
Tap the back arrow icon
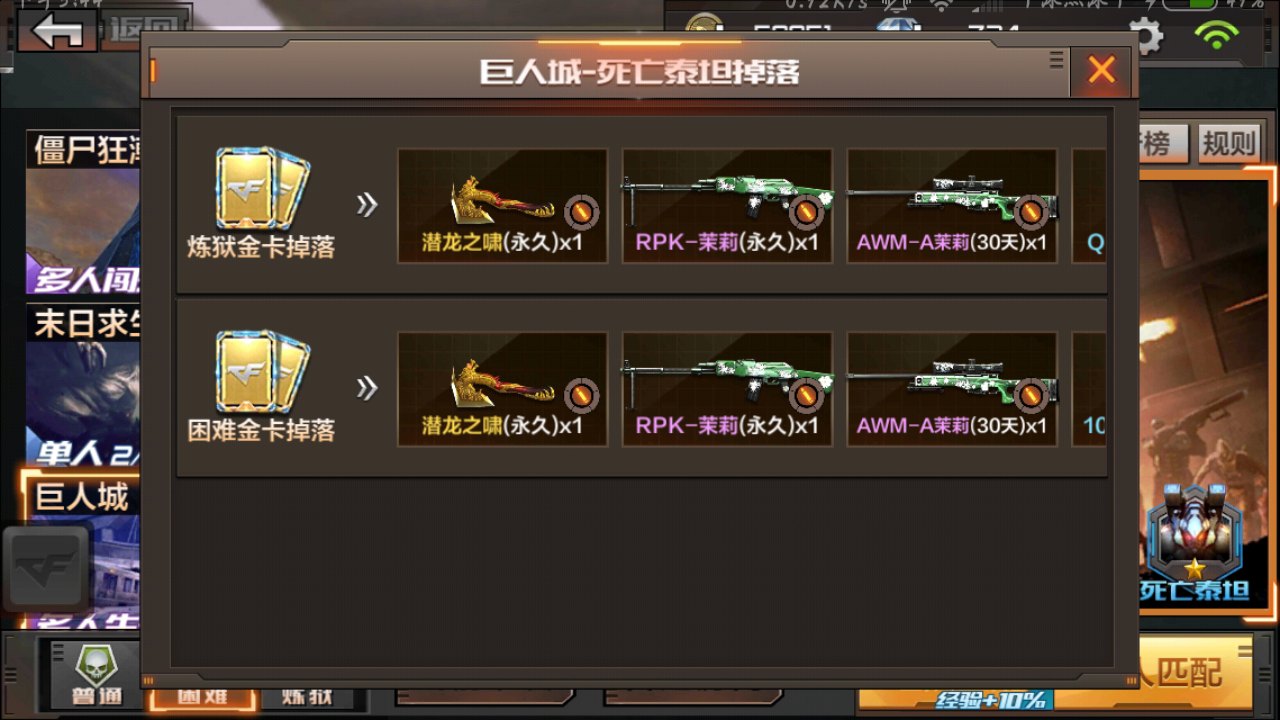point(57,30)
